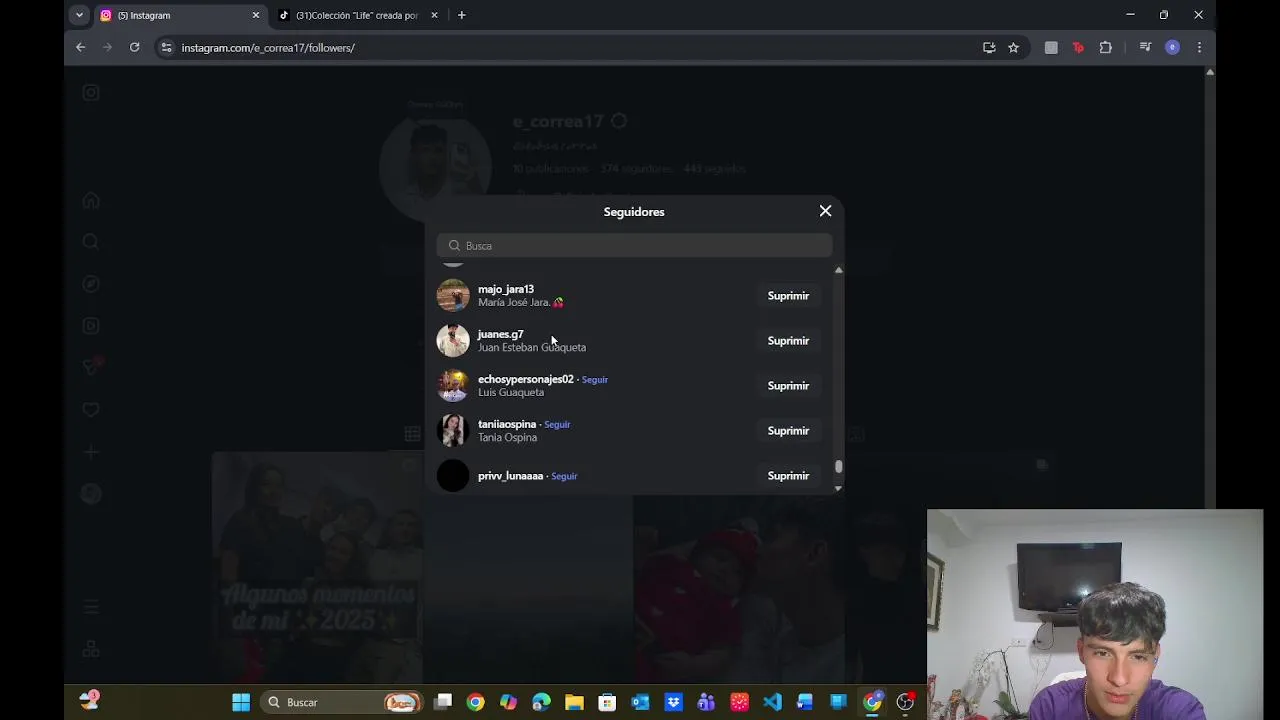Open Instagram sidebar search icon
This screenshot has width=1280, height=720.
point(91,242)
